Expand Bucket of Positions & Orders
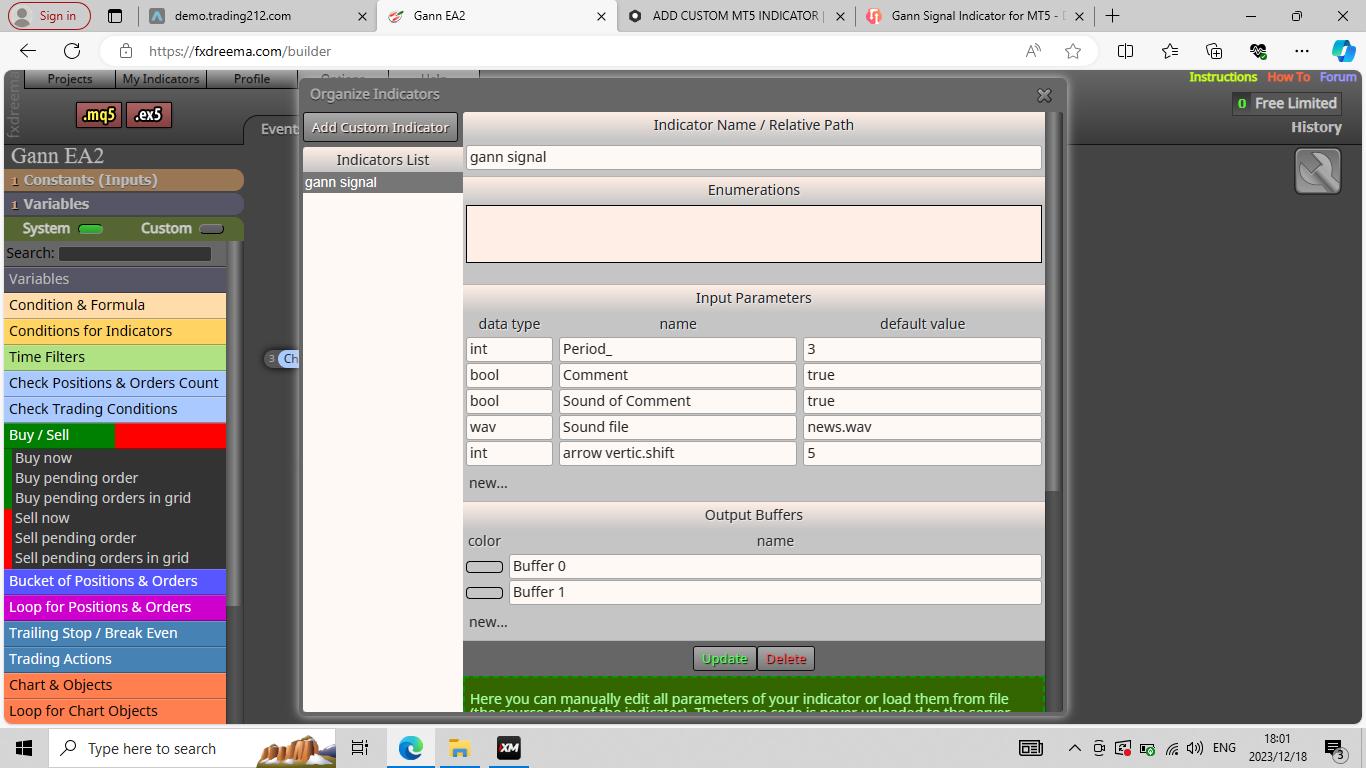 [x=115, y=581]
